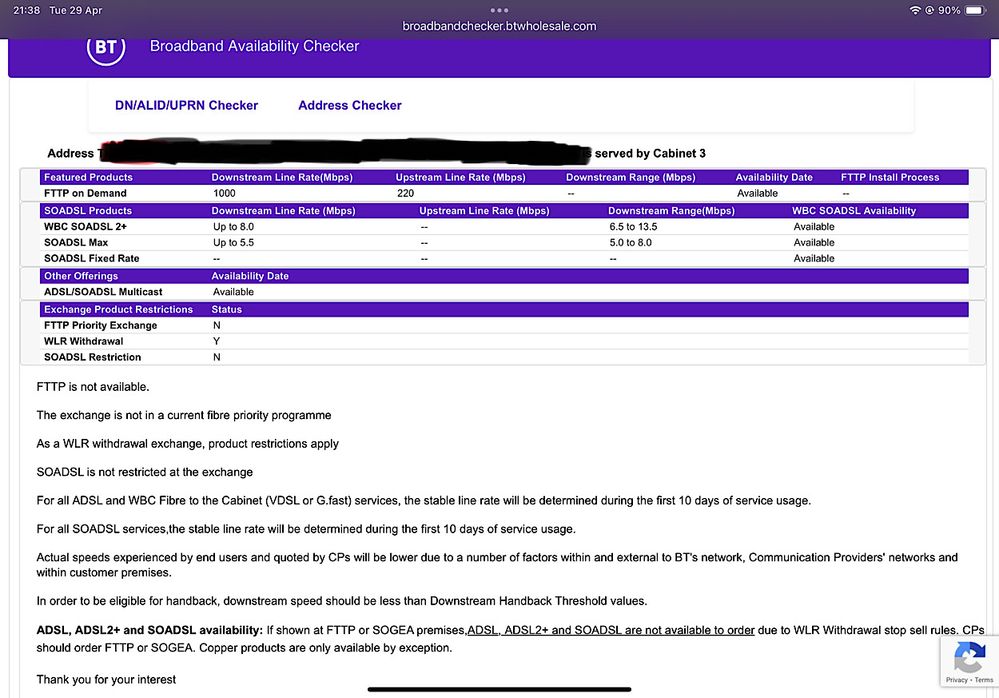Viewport: 999px width, 698px height.
Task: Tap the battery icon in status bar
Action: pos(975,10)
